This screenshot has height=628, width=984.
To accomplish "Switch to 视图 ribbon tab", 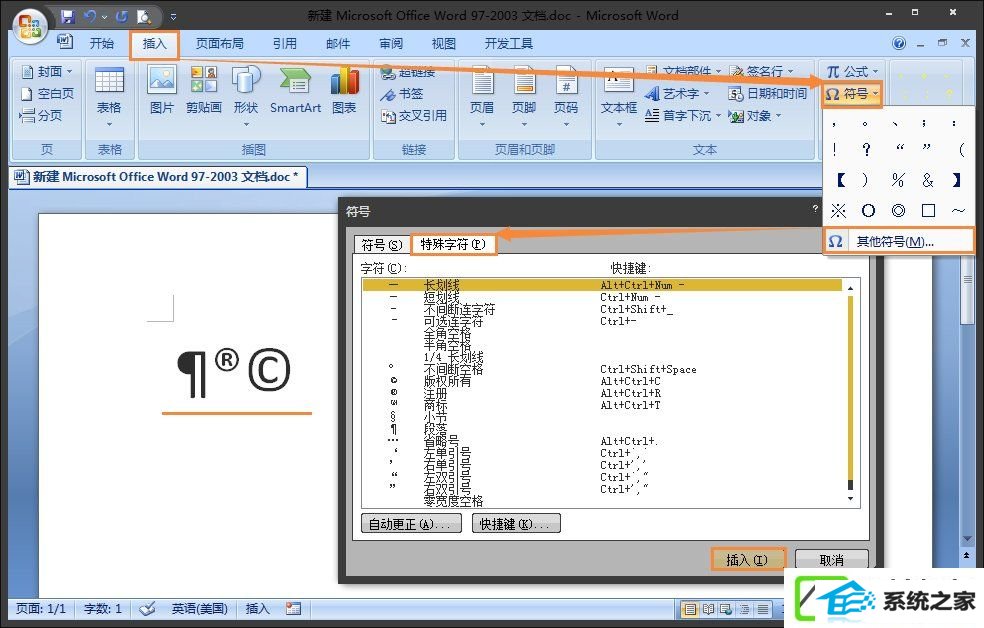I will point(444,43).
